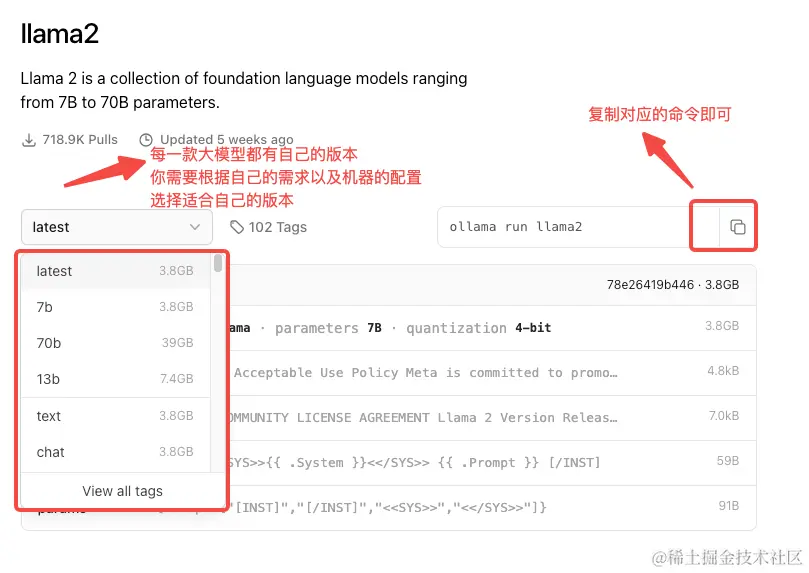Click the Llama 2 description paragraph
Screen dimensions: 809x573
pos(244,90)
